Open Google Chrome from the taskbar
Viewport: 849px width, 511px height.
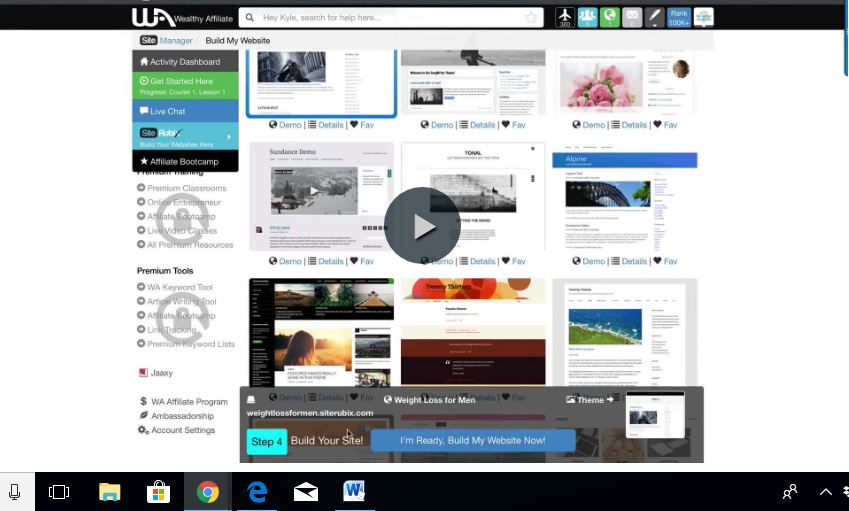[x=208, y=492]
